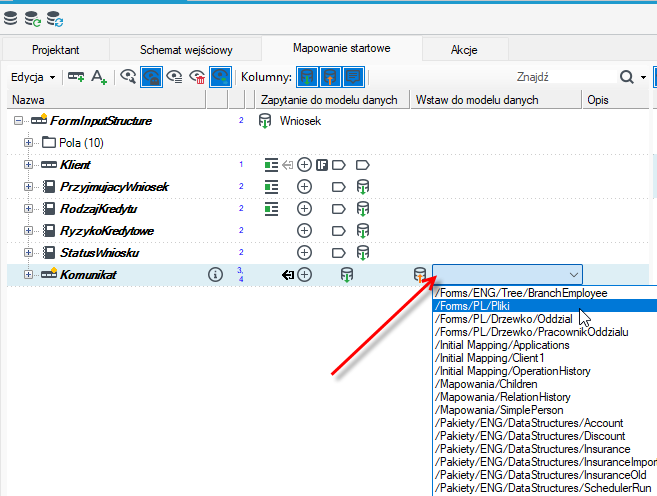
Task: Open the Edycja dropdown menu
Action: (x=33, y=77)
